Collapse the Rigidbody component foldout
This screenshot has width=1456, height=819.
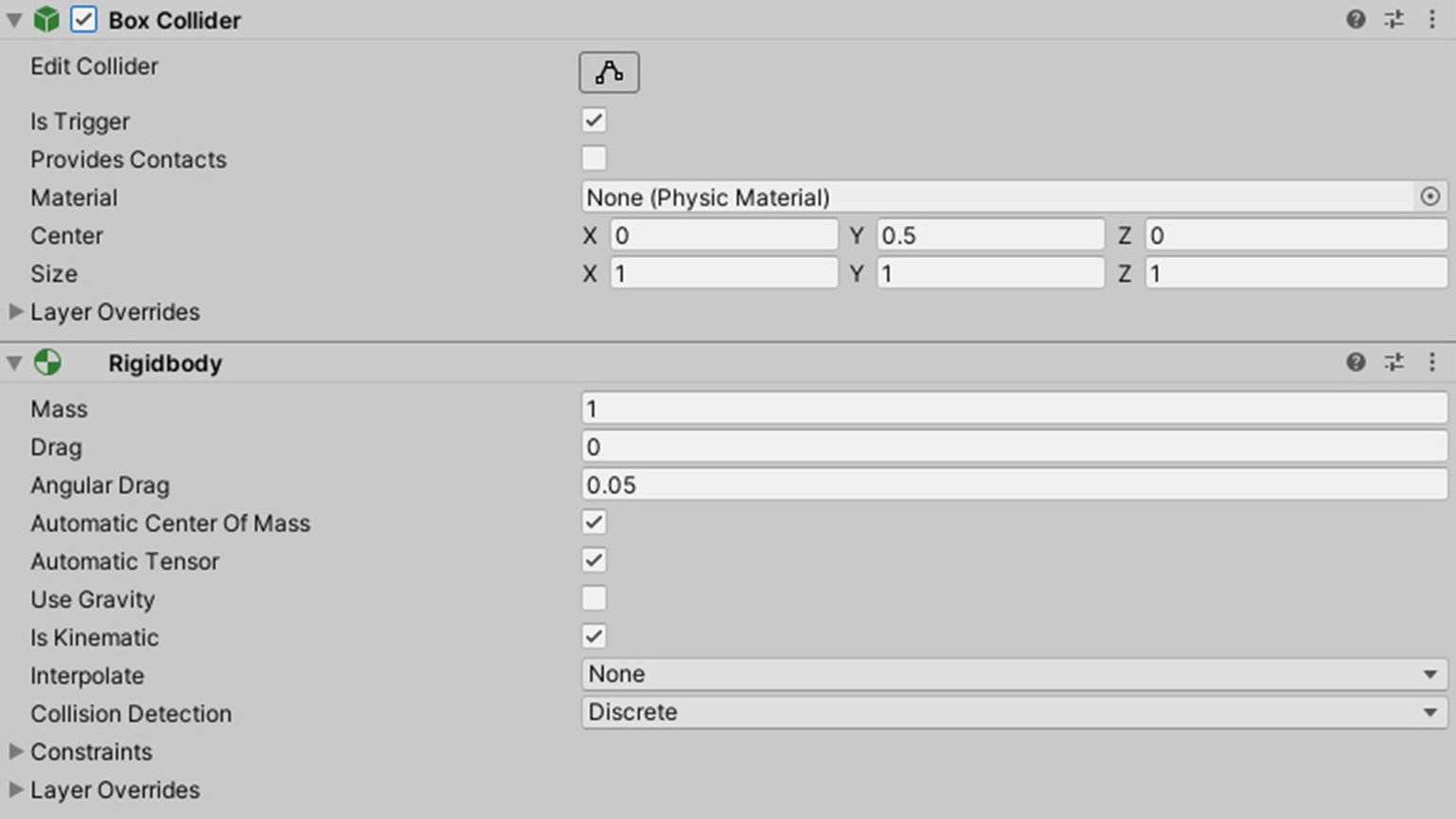[14, 363]
